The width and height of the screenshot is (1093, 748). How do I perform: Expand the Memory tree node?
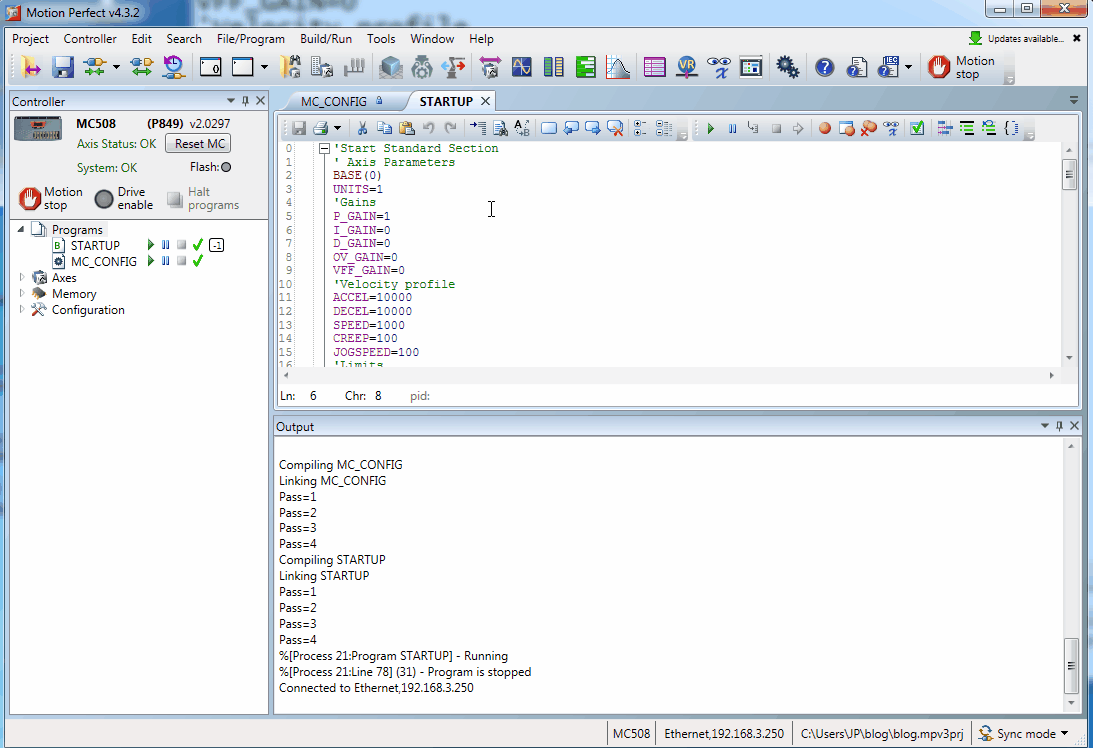(x=22, y=293)
